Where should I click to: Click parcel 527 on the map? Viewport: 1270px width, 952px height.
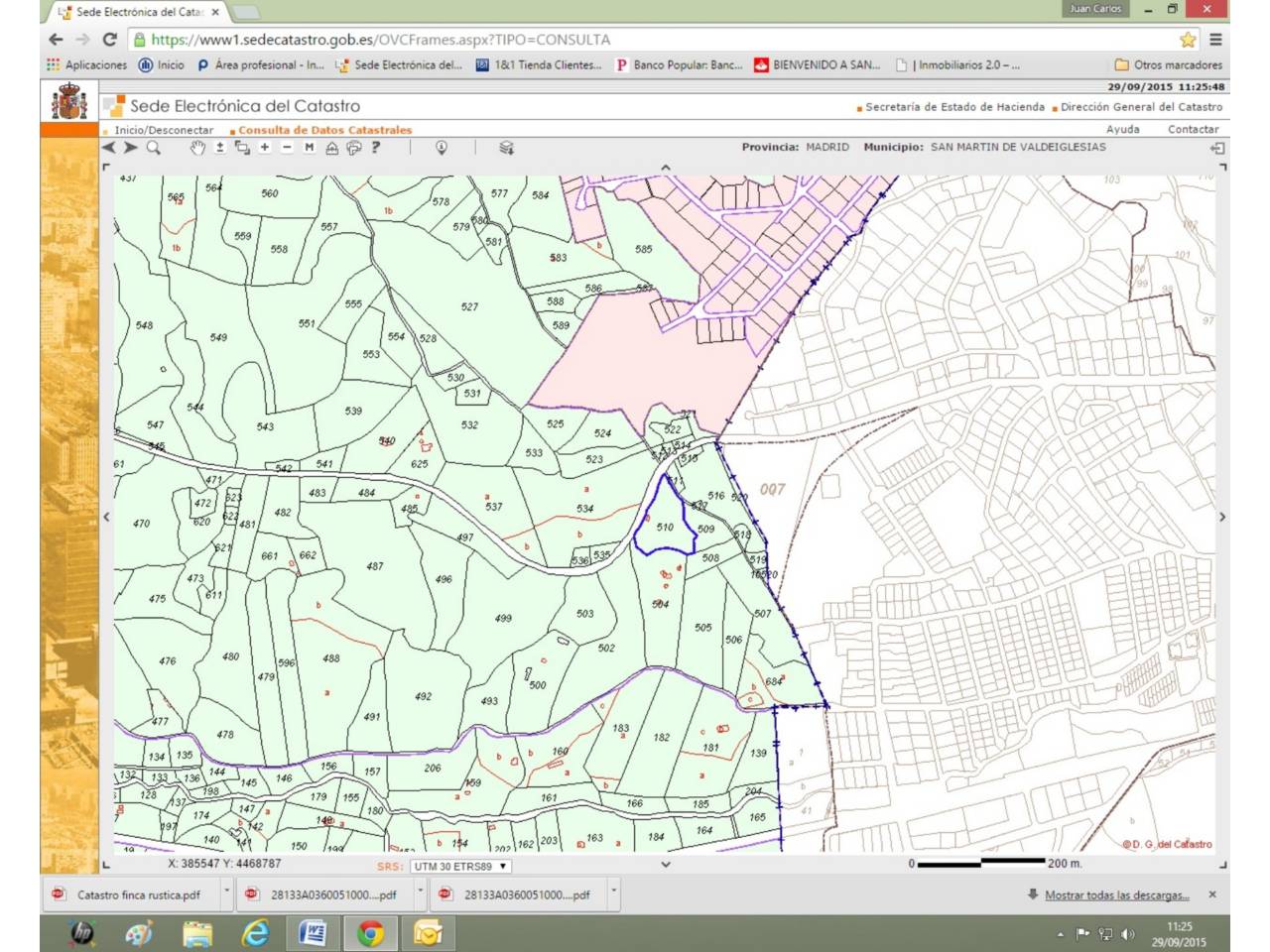click(x=469, y=306)
